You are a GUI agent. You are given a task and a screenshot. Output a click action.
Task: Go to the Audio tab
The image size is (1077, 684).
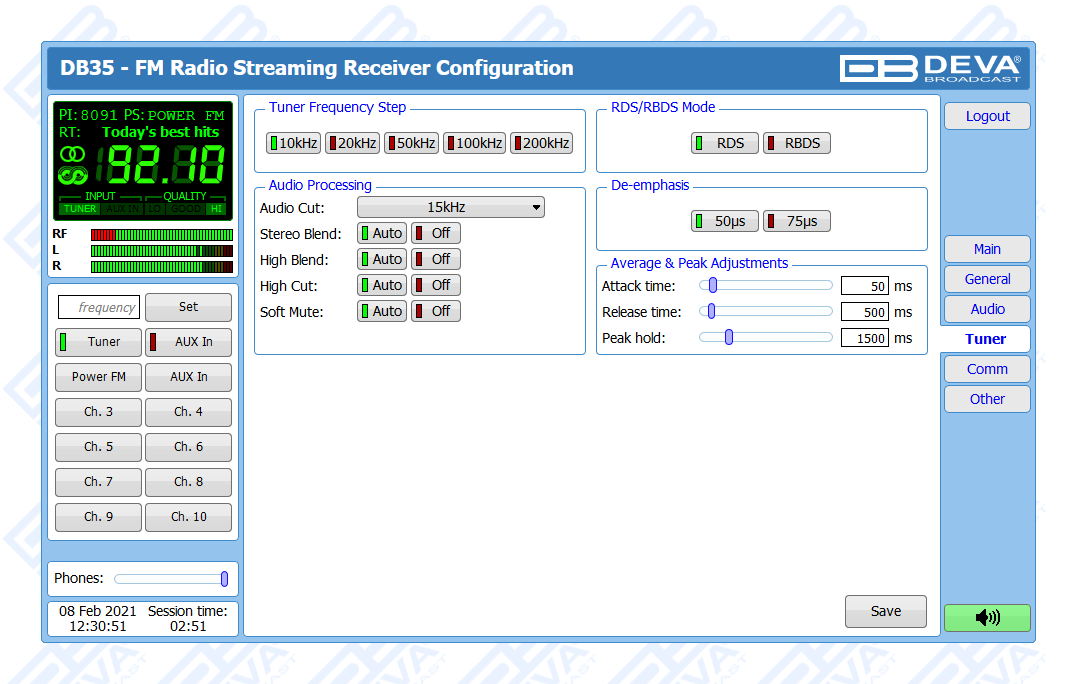pos(986,309)
